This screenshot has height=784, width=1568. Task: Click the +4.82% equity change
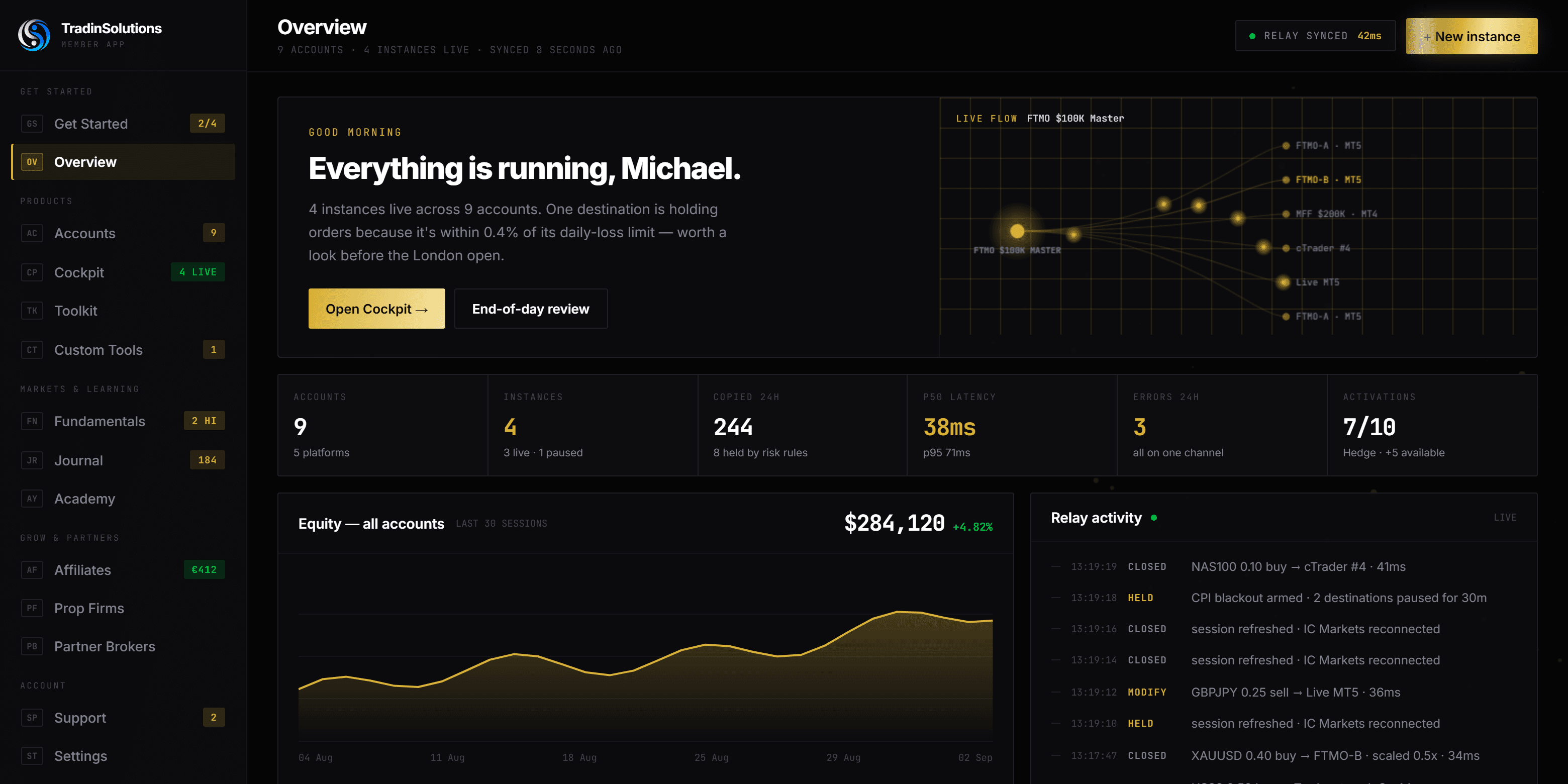pos(972,527)
